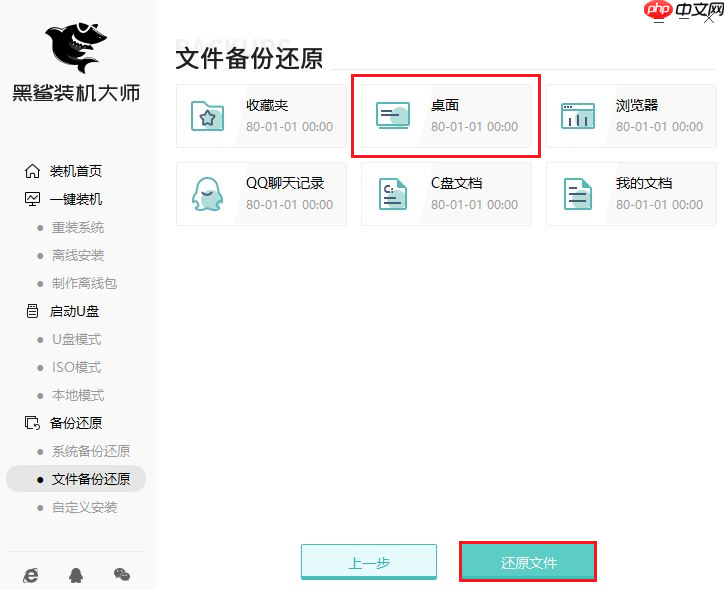
Task: Select the 装机首页 menu item
Action: pos(76,171)
